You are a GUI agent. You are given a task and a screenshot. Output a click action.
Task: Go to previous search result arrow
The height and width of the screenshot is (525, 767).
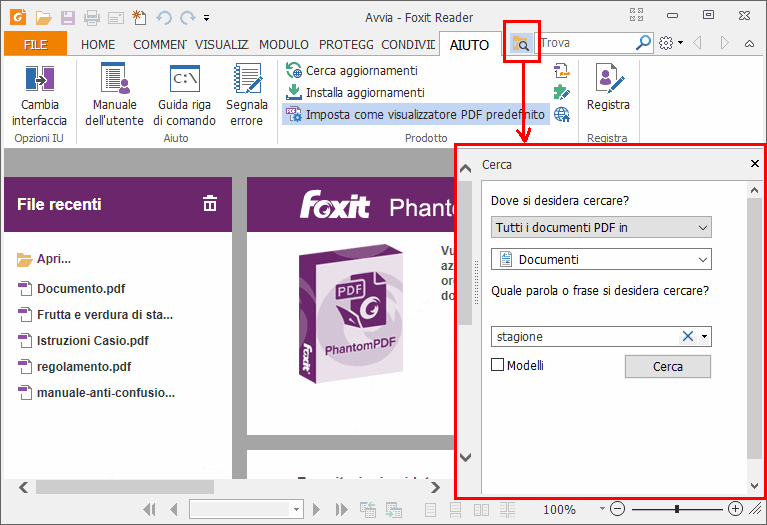coord(698,43)
